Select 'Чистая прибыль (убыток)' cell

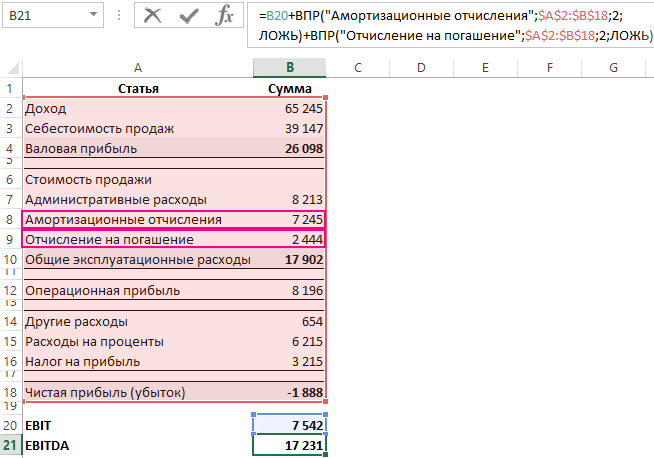click(x=138, y=392)
